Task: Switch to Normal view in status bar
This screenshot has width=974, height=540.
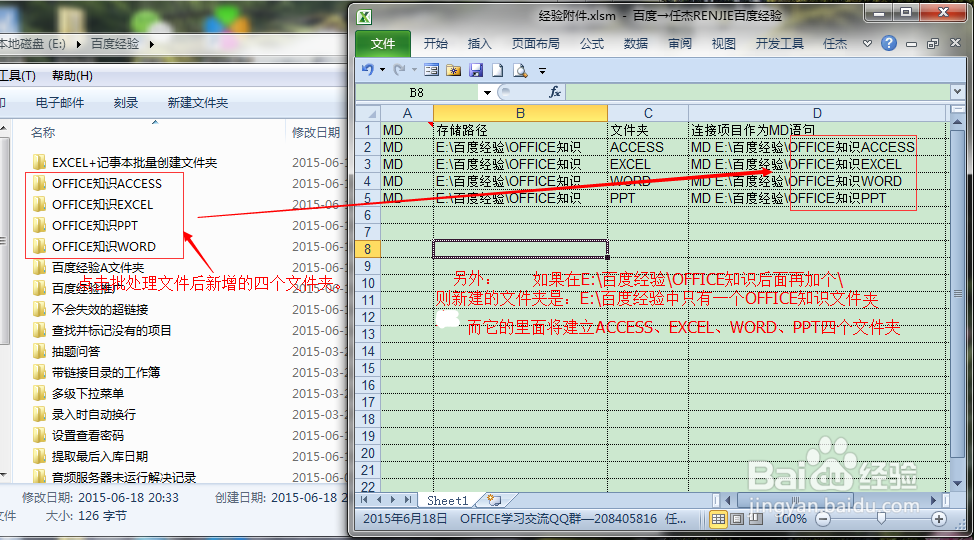Action: [x=718, y=519]
